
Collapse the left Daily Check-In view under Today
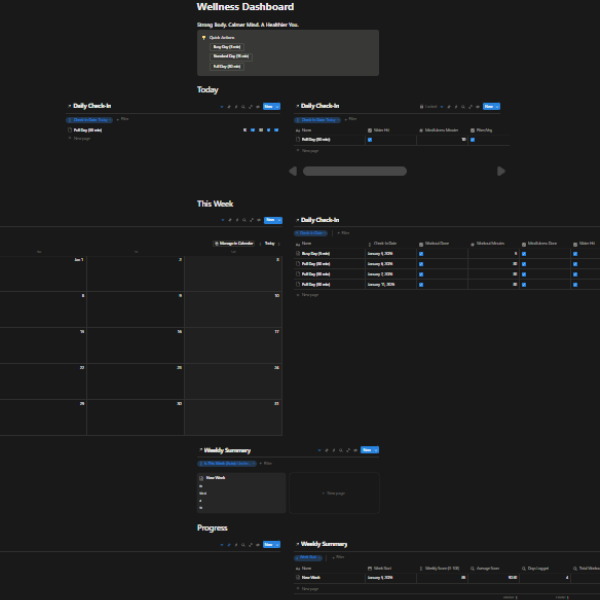(69, 105)
